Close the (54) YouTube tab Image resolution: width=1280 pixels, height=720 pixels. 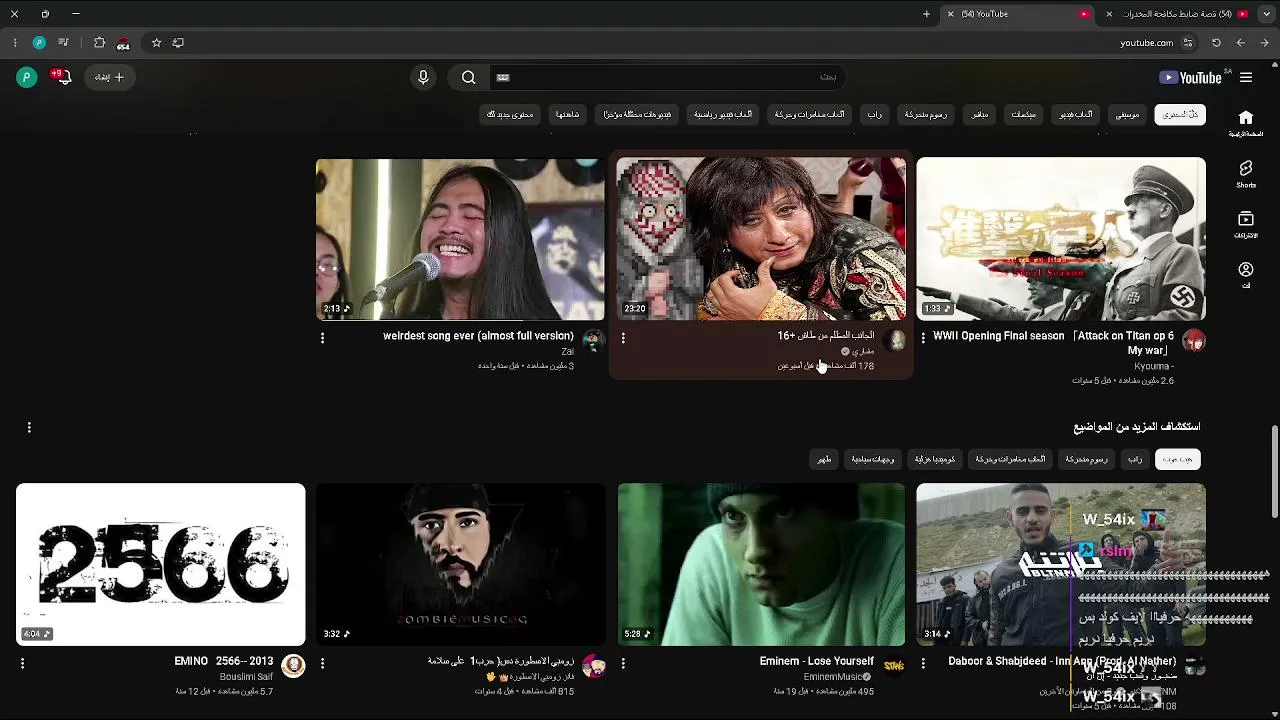pos(950,14)
